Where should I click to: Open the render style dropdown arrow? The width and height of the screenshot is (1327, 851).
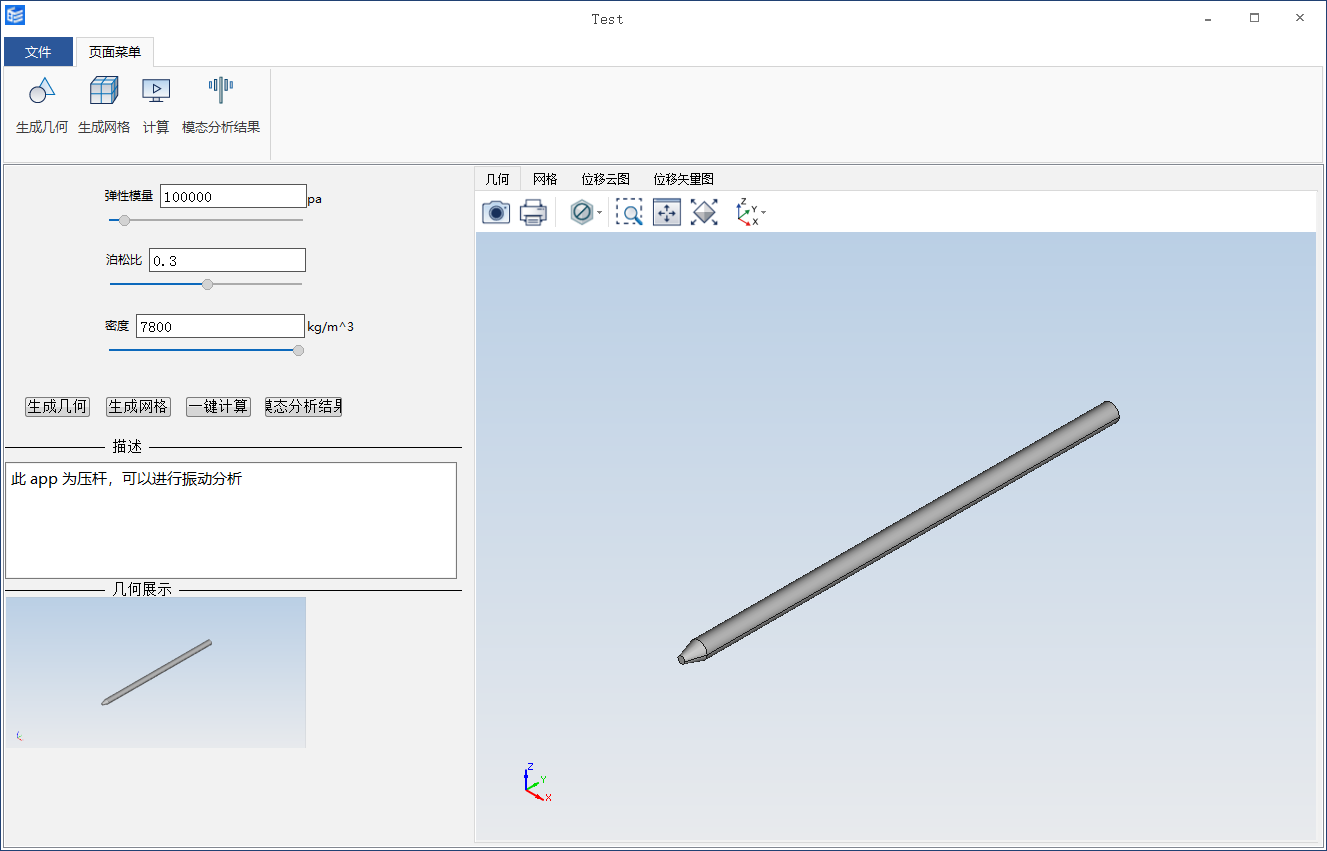tap(599, 213)
